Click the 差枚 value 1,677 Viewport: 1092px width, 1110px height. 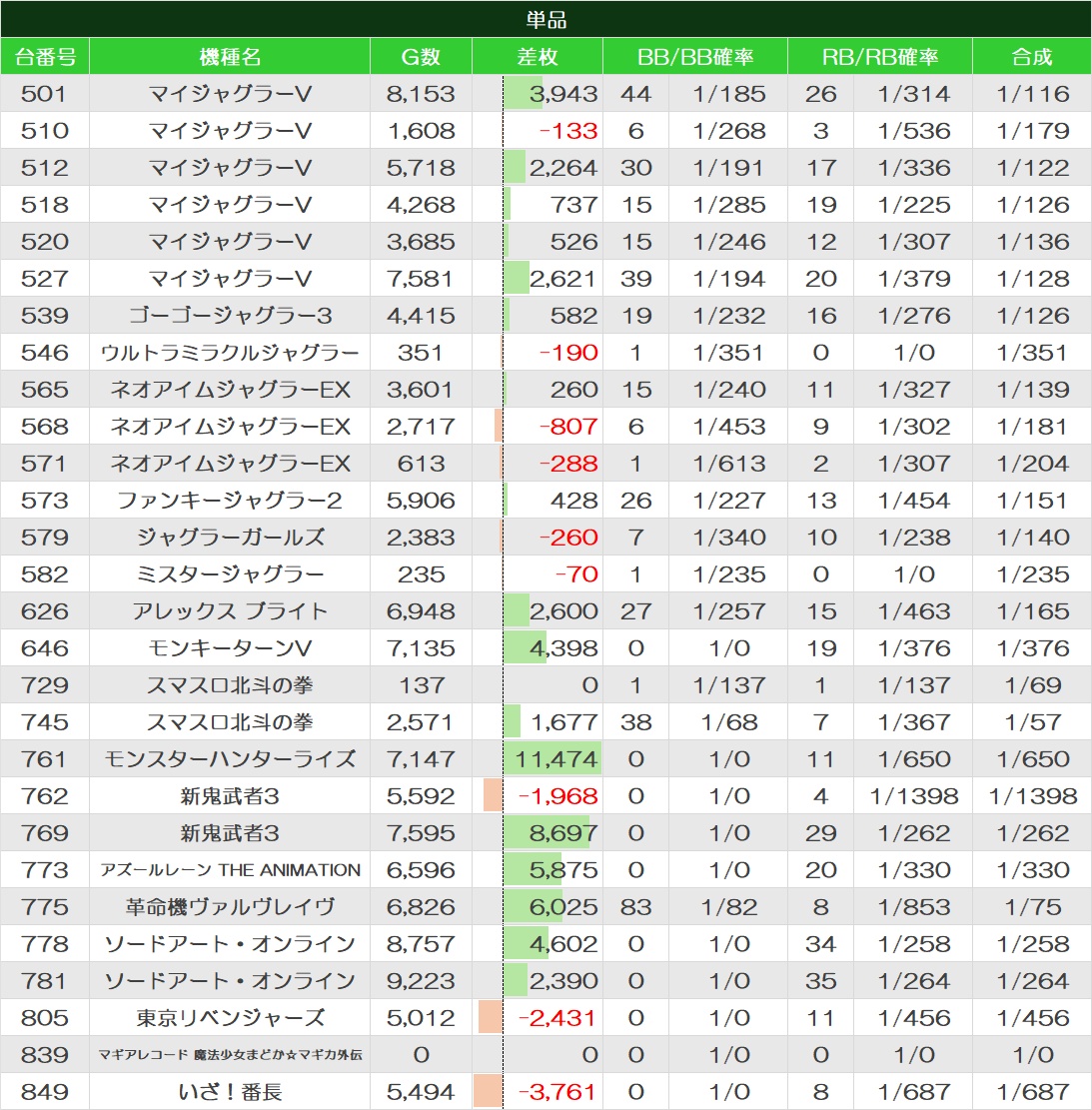click(564, 722)
